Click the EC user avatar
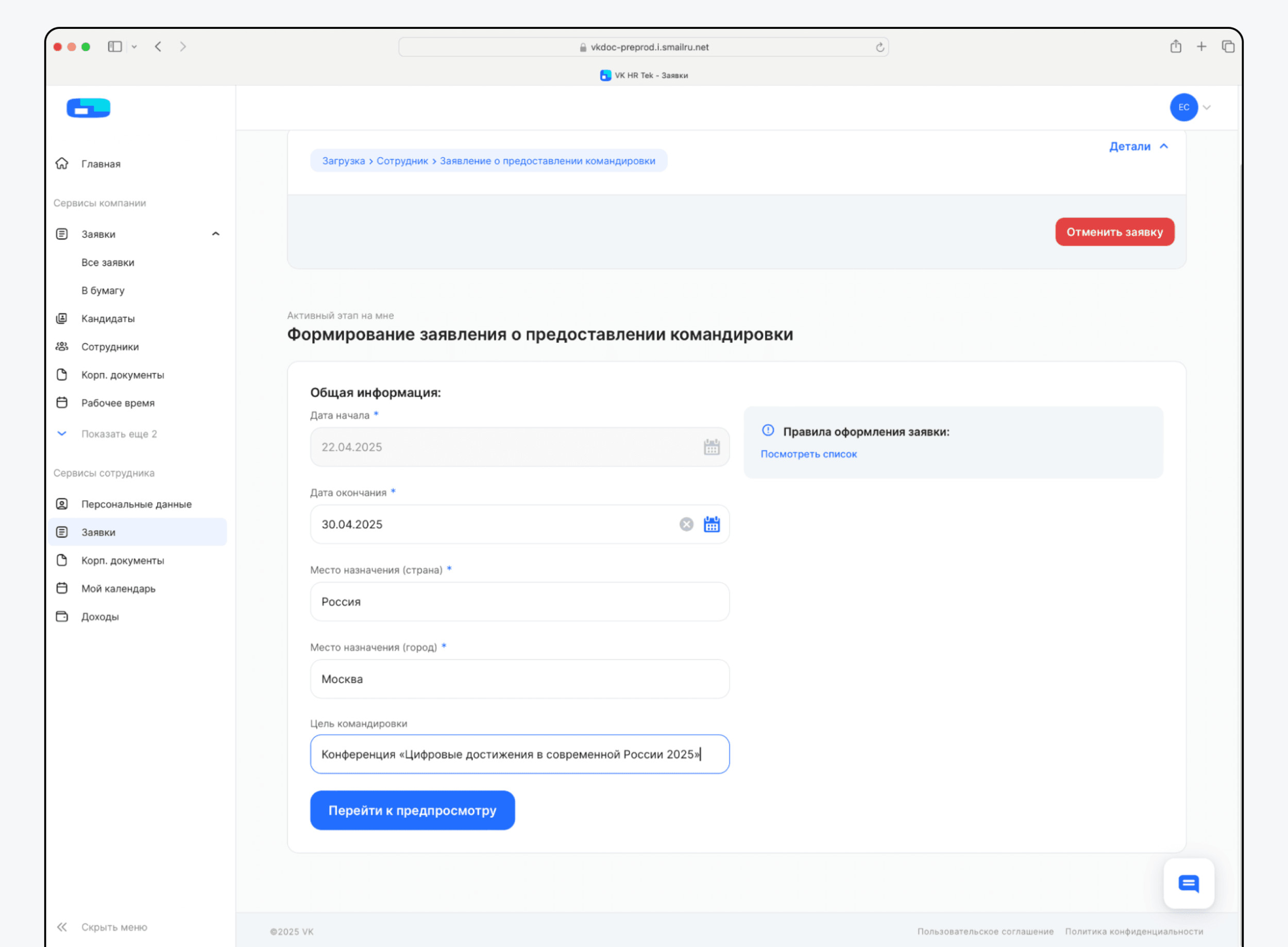The image size is (1288, 947). click(1184, 107)
